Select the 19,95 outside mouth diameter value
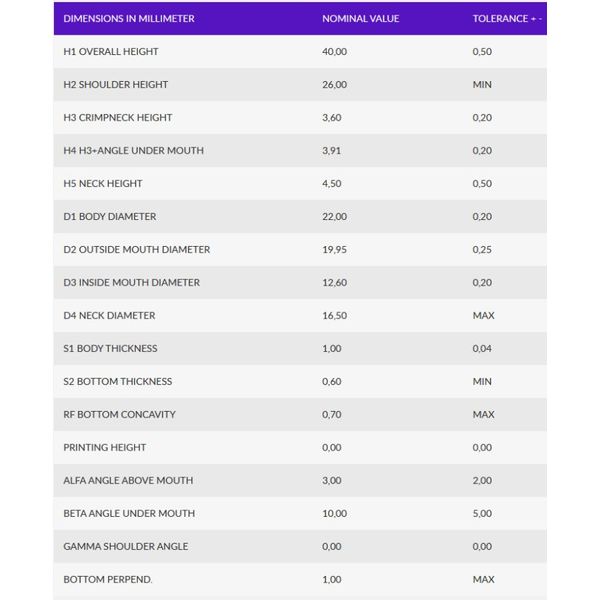 (x=334, y=249)
